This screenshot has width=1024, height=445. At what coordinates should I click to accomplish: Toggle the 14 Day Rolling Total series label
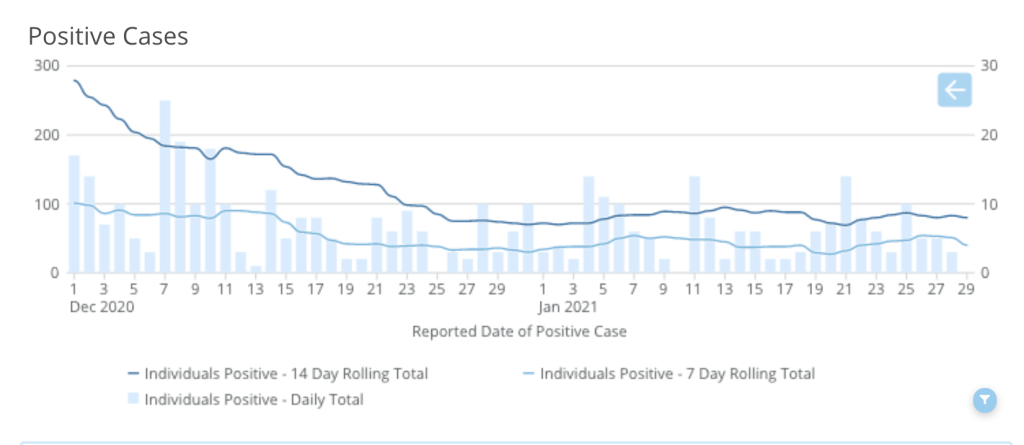point(286,374)
